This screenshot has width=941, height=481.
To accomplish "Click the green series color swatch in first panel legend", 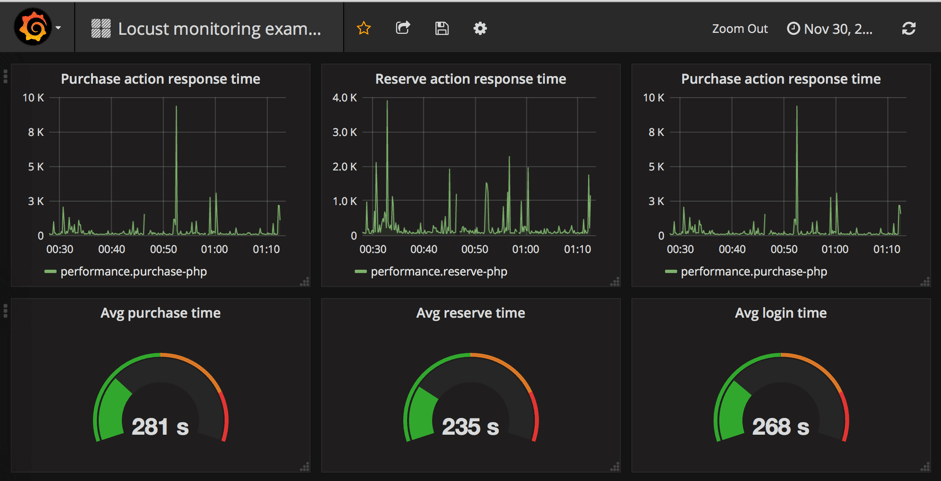I will point(50,272).
